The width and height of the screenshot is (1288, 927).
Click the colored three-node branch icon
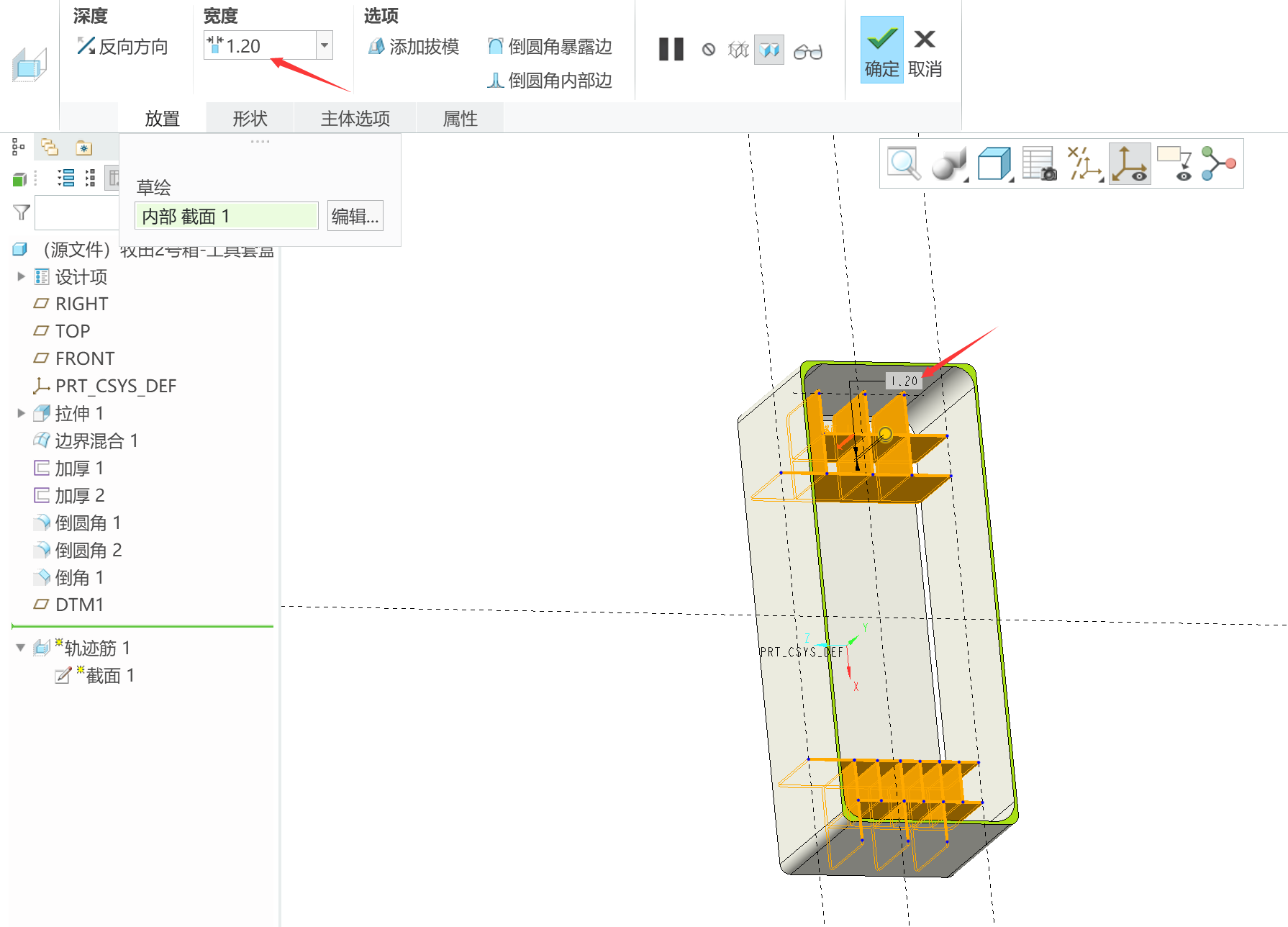click(x=1219, y=164)
